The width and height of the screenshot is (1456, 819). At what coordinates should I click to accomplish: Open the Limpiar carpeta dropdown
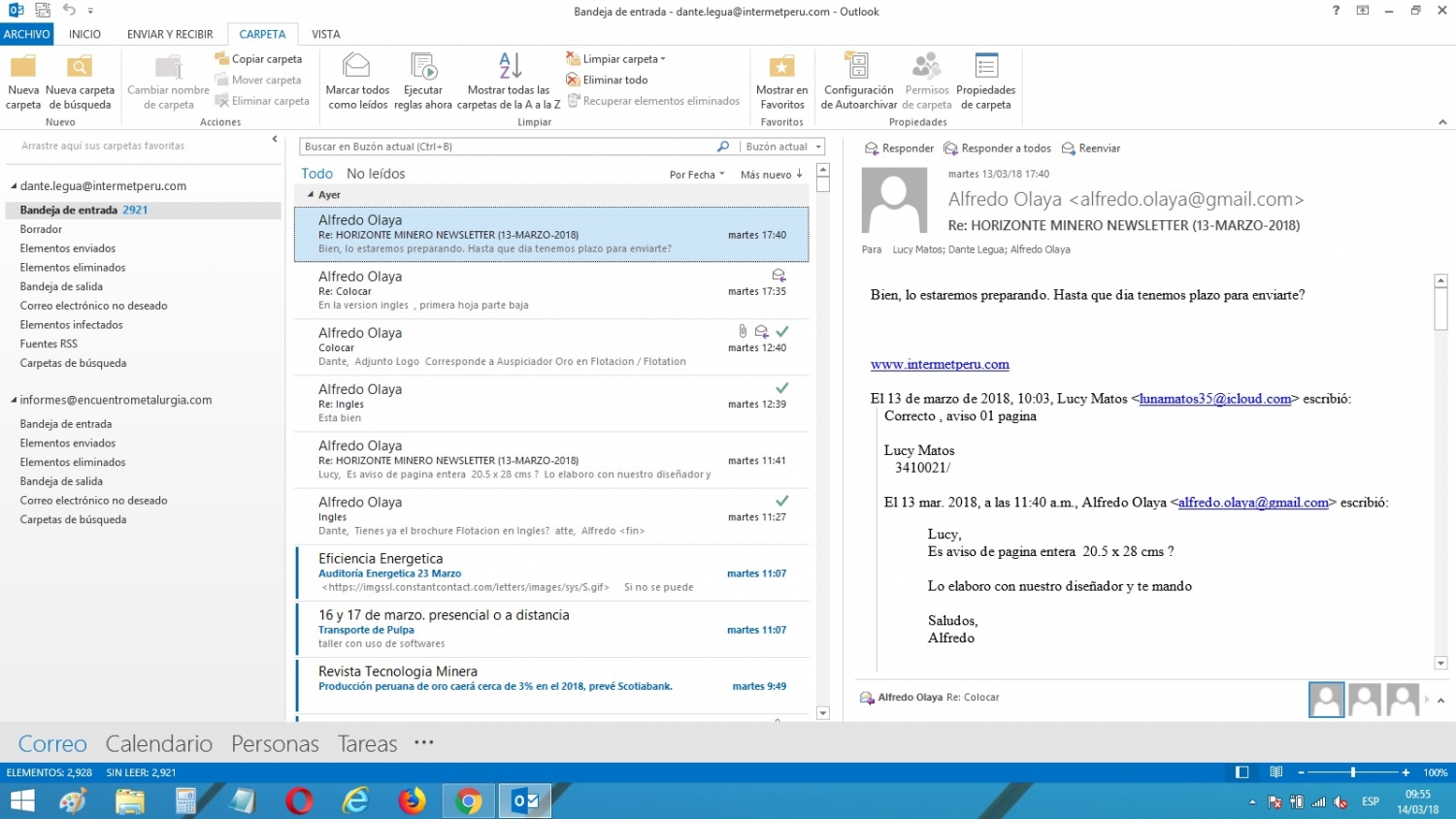(616, 59)
